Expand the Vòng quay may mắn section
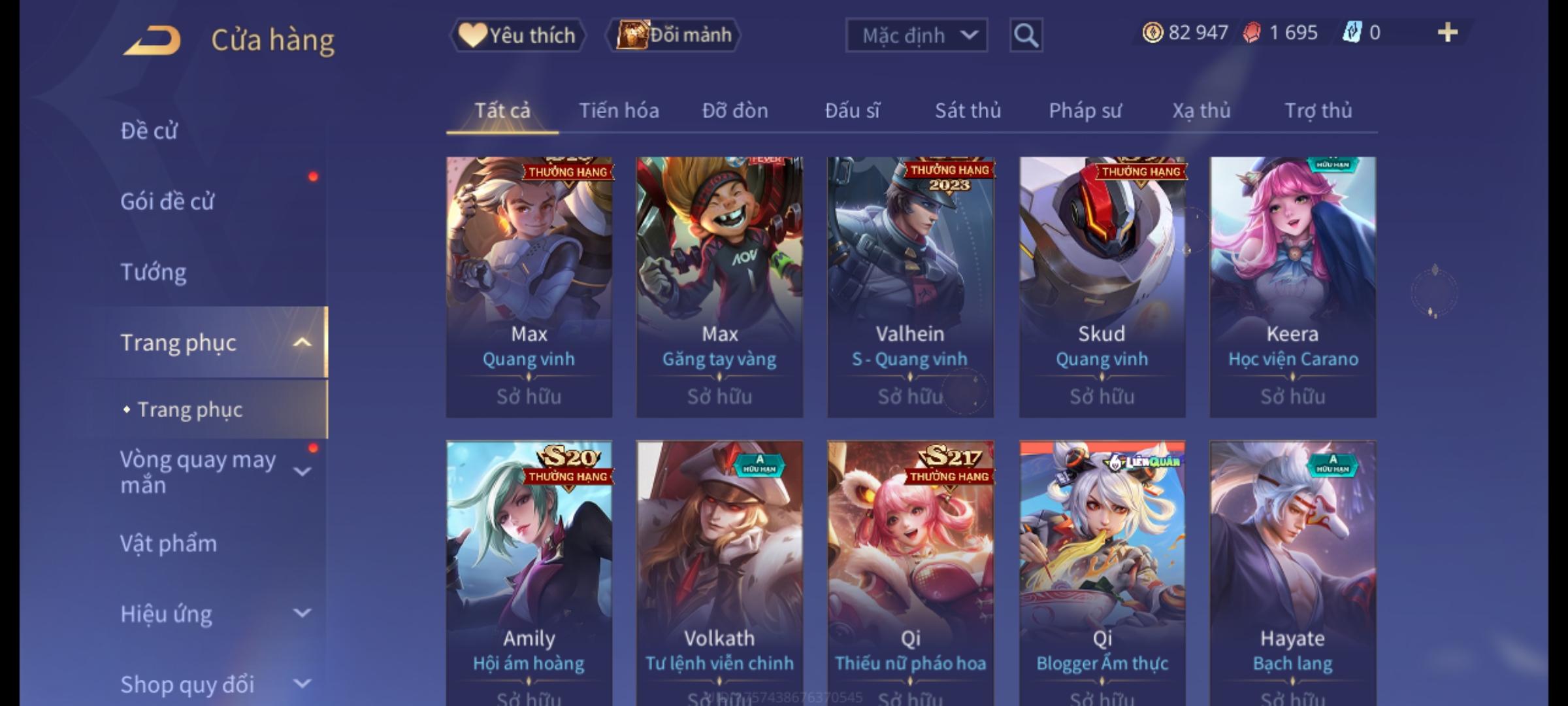This screenshot has width=1568, height=706. point(302,471)
